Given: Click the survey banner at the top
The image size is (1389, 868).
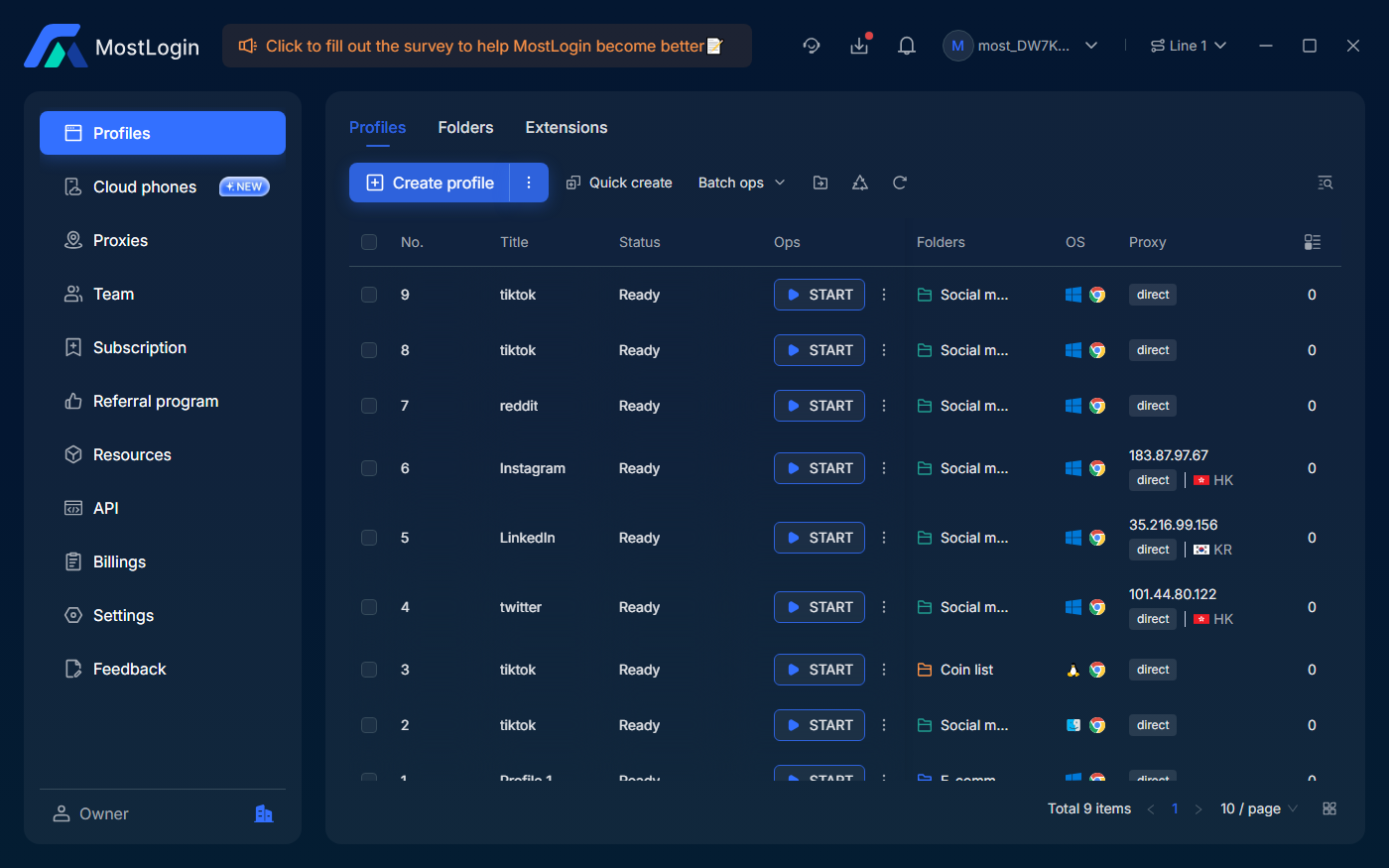Looking at the screenshot, I should tap(486, 46).
